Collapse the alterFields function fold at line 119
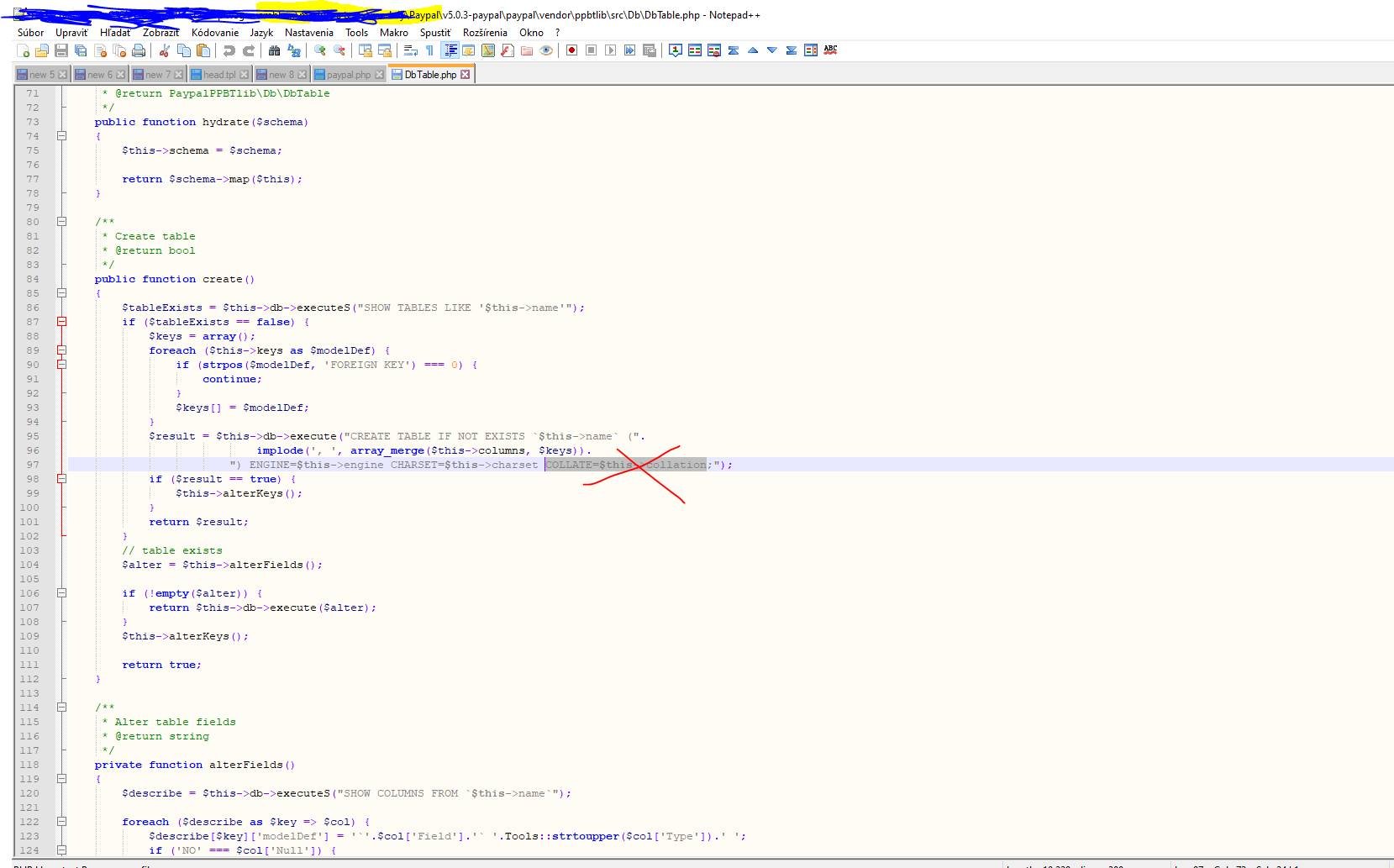This screenshot has width=1394, height=868. (61, 779)
